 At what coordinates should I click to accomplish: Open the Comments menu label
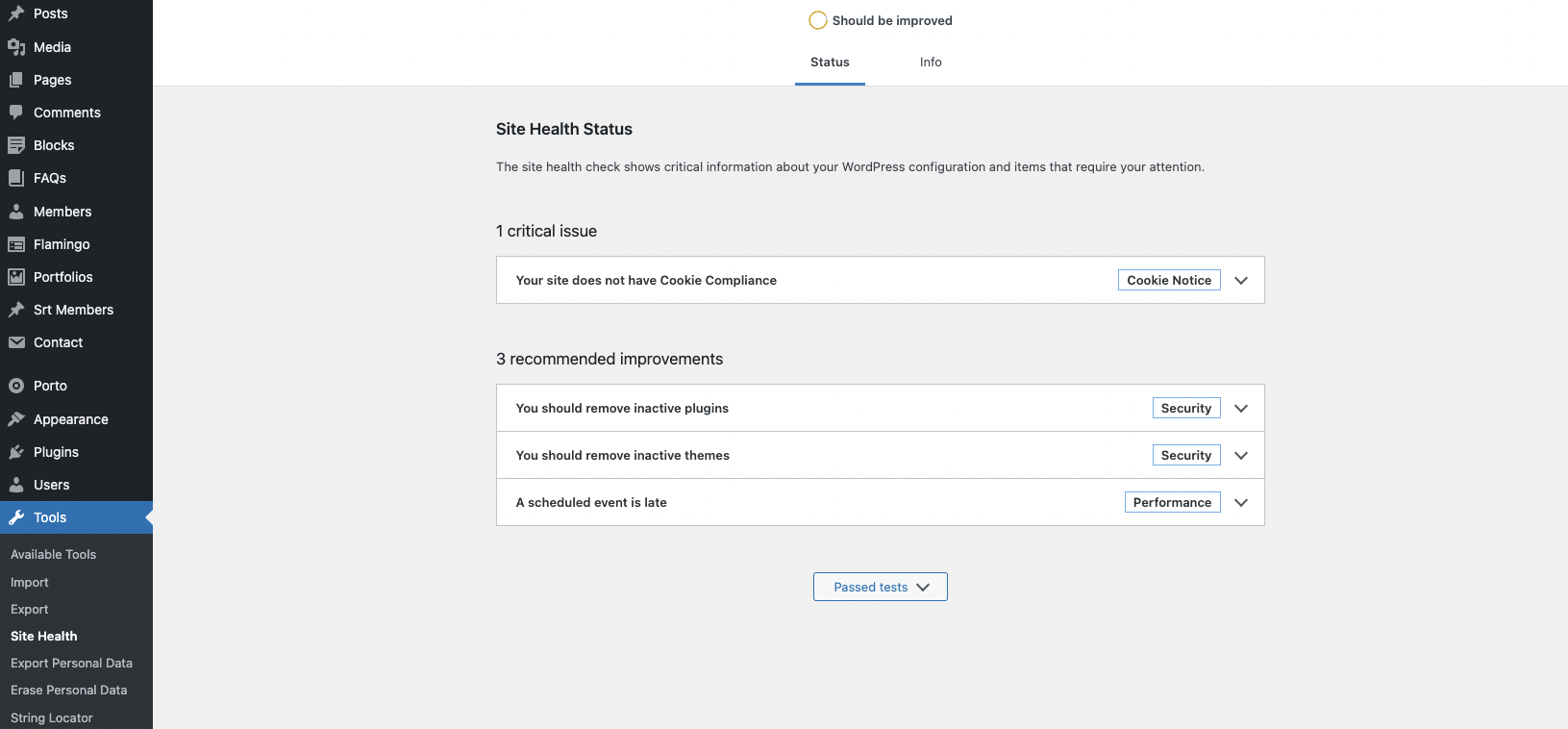67,113
